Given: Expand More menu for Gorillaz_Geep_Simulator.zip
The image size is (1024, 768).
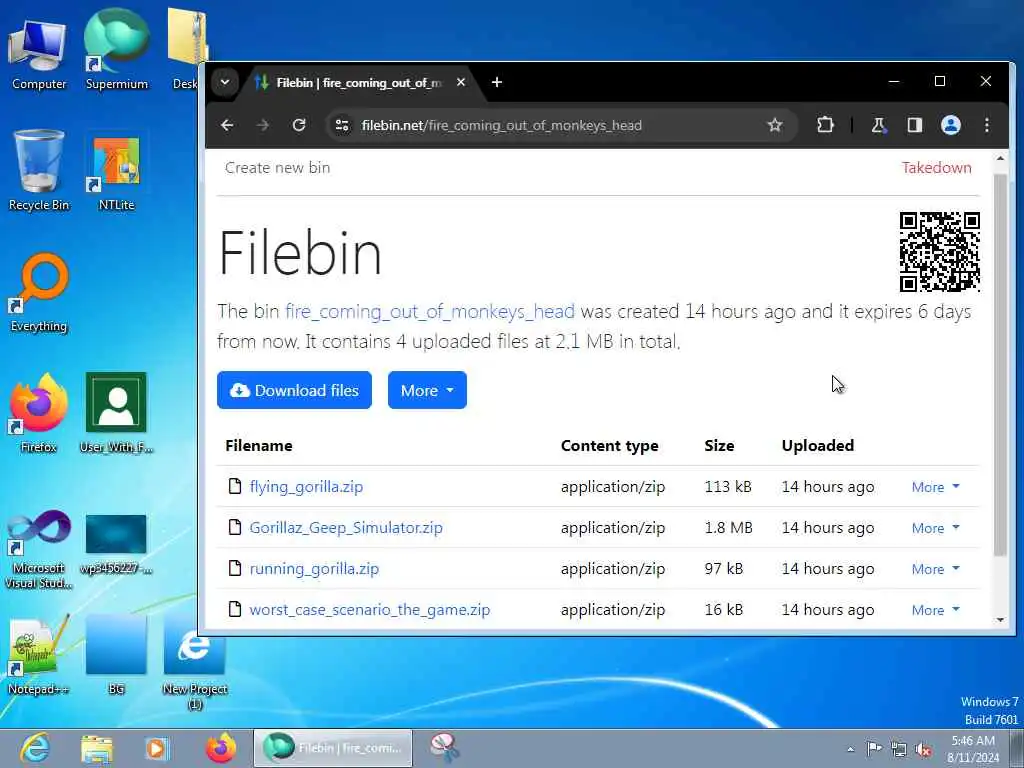Looking at the screenshot, I should [x=936, y=528].
